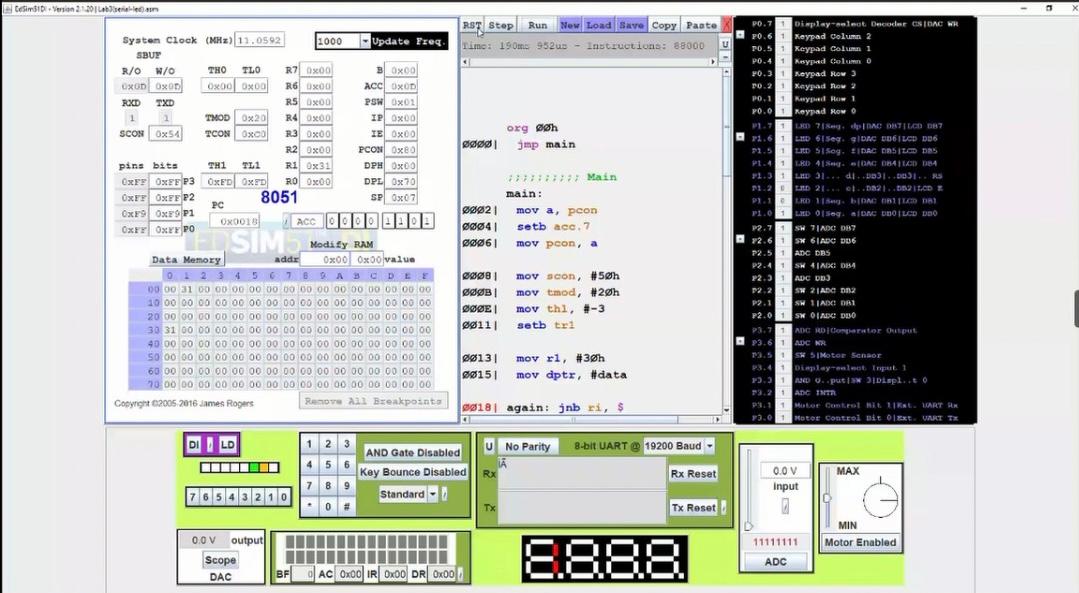Click the format icon below the ADC input voltage

[x=785, y=504]
